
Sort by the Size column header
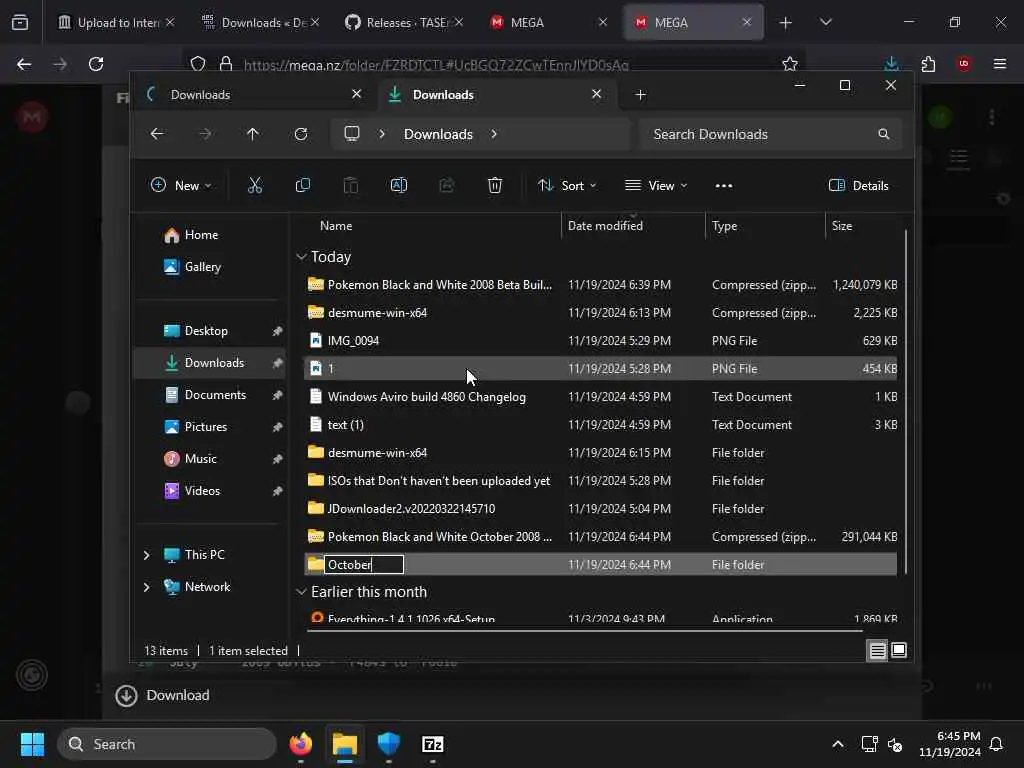[842, 226]
